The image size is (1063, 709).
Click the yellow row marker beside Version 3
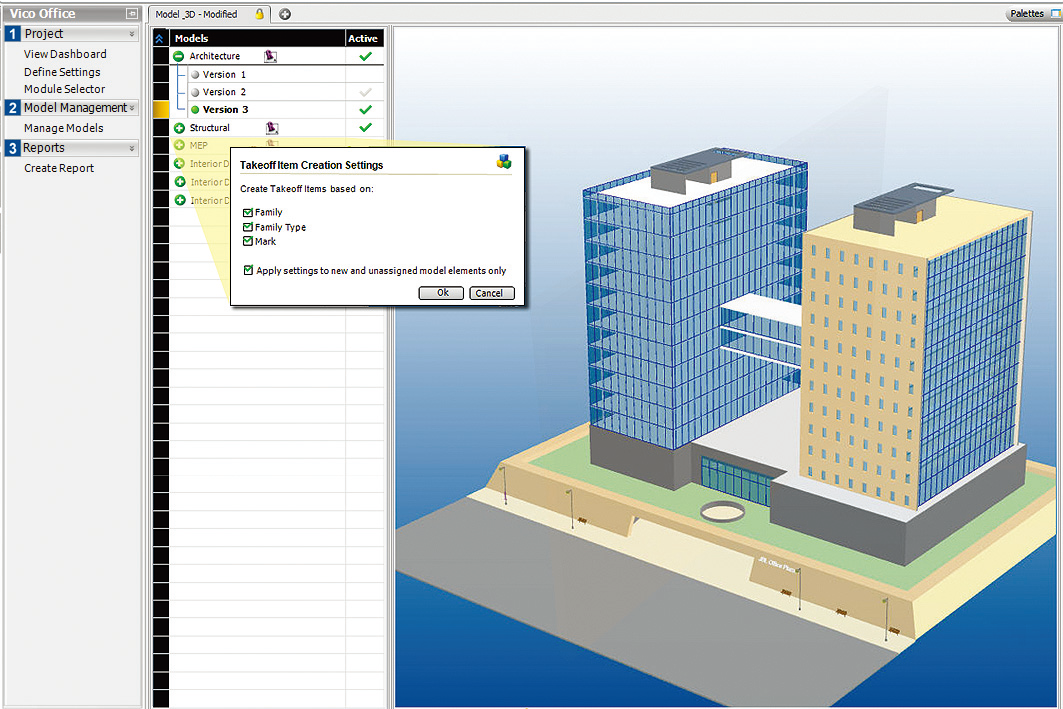click(x=161, y=110)
